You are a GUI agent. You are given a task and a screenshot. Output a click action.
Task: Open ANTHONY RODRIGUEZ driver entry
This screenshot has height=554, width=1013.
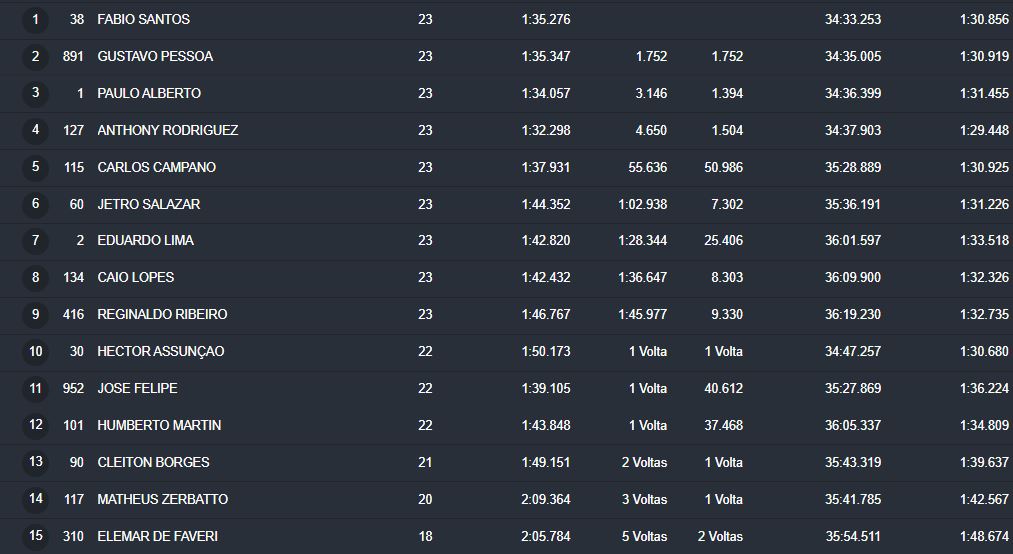167,130
